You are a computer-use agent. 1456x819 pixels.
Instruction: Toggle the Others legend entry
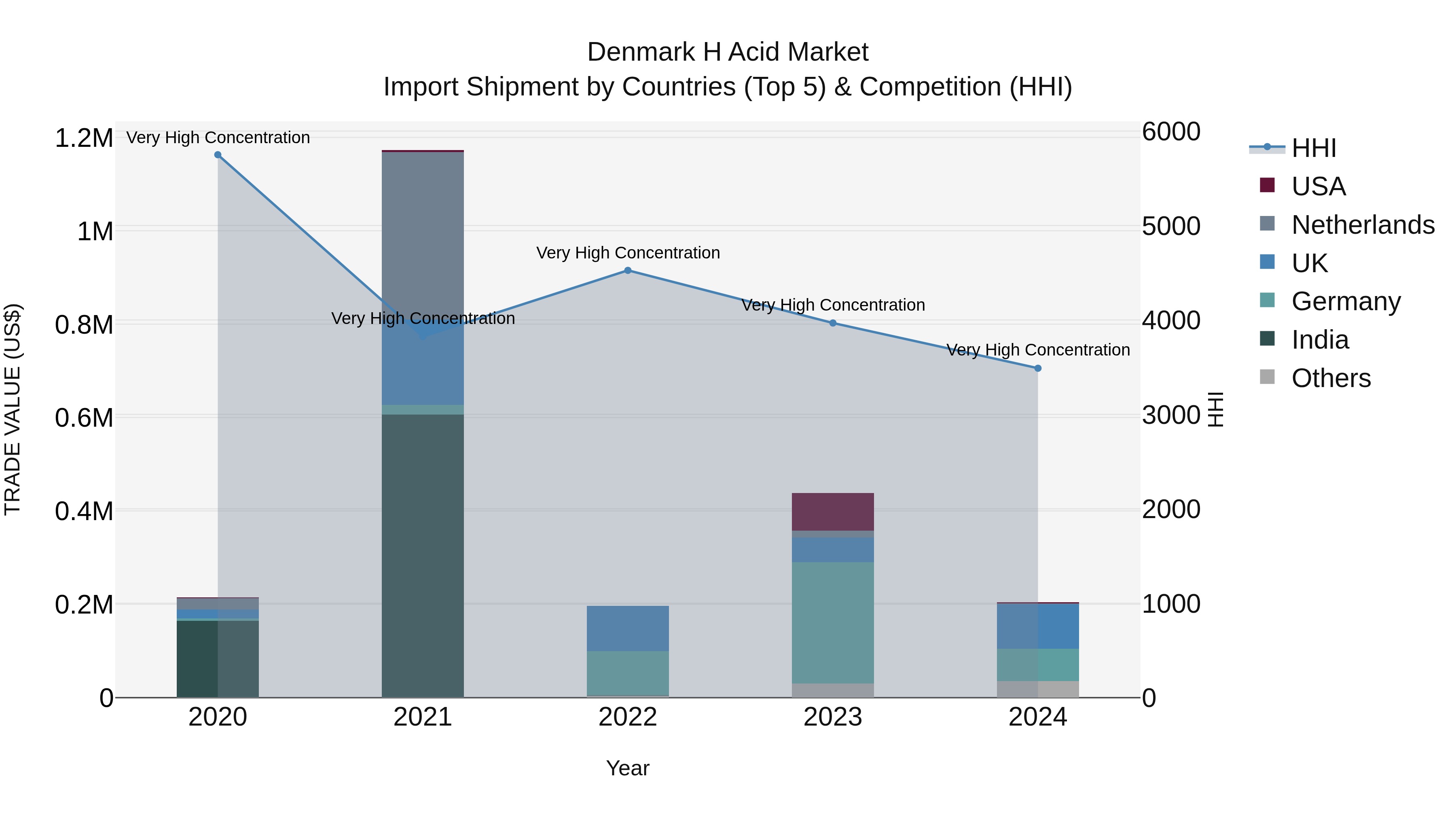pos(1315,378)
